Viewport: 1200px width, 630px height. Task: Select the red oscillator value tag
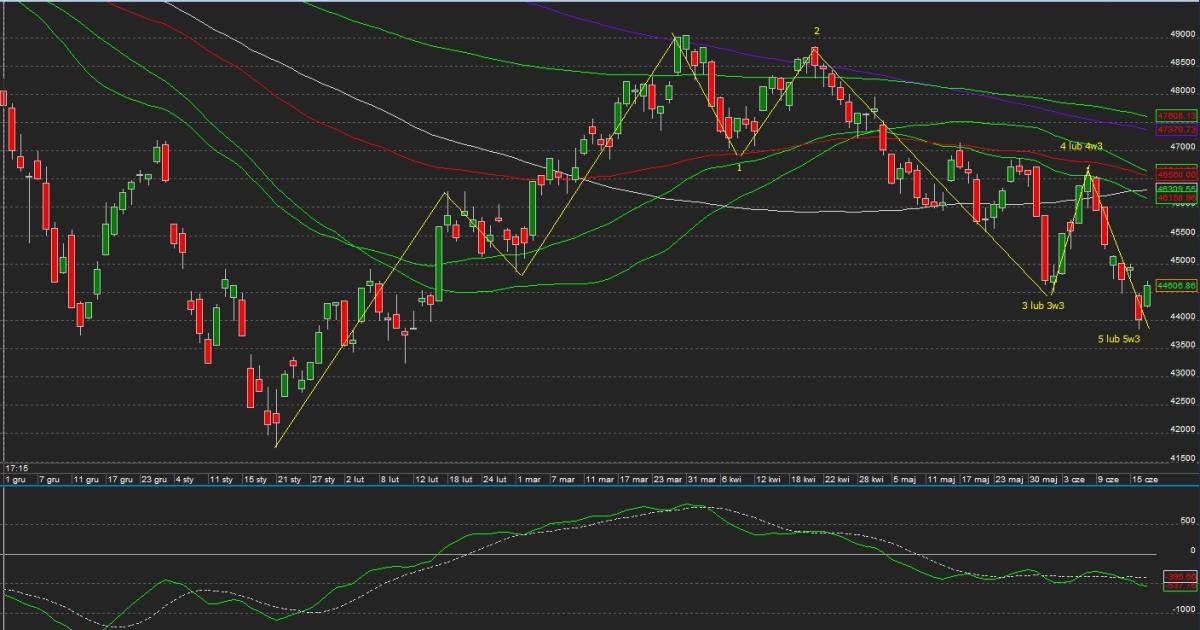pyautogui.click(x=1176, y=577)
